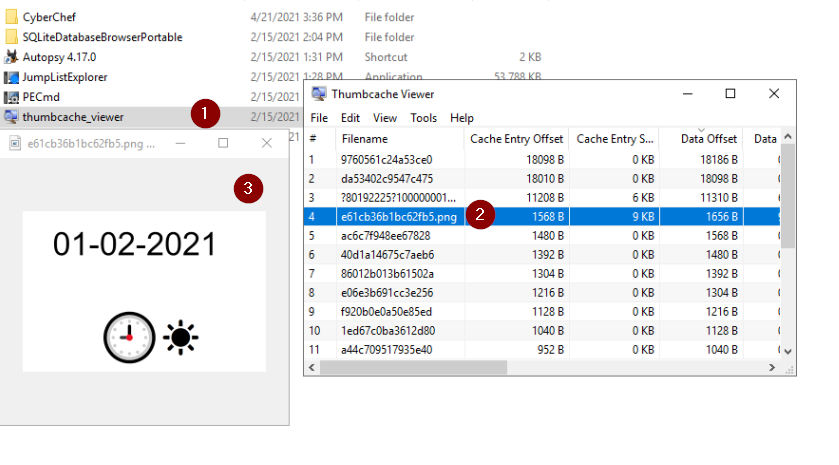Click the PNG preview window file icon
The width and height of the screenshot is (839, 465).
point(15,143)
